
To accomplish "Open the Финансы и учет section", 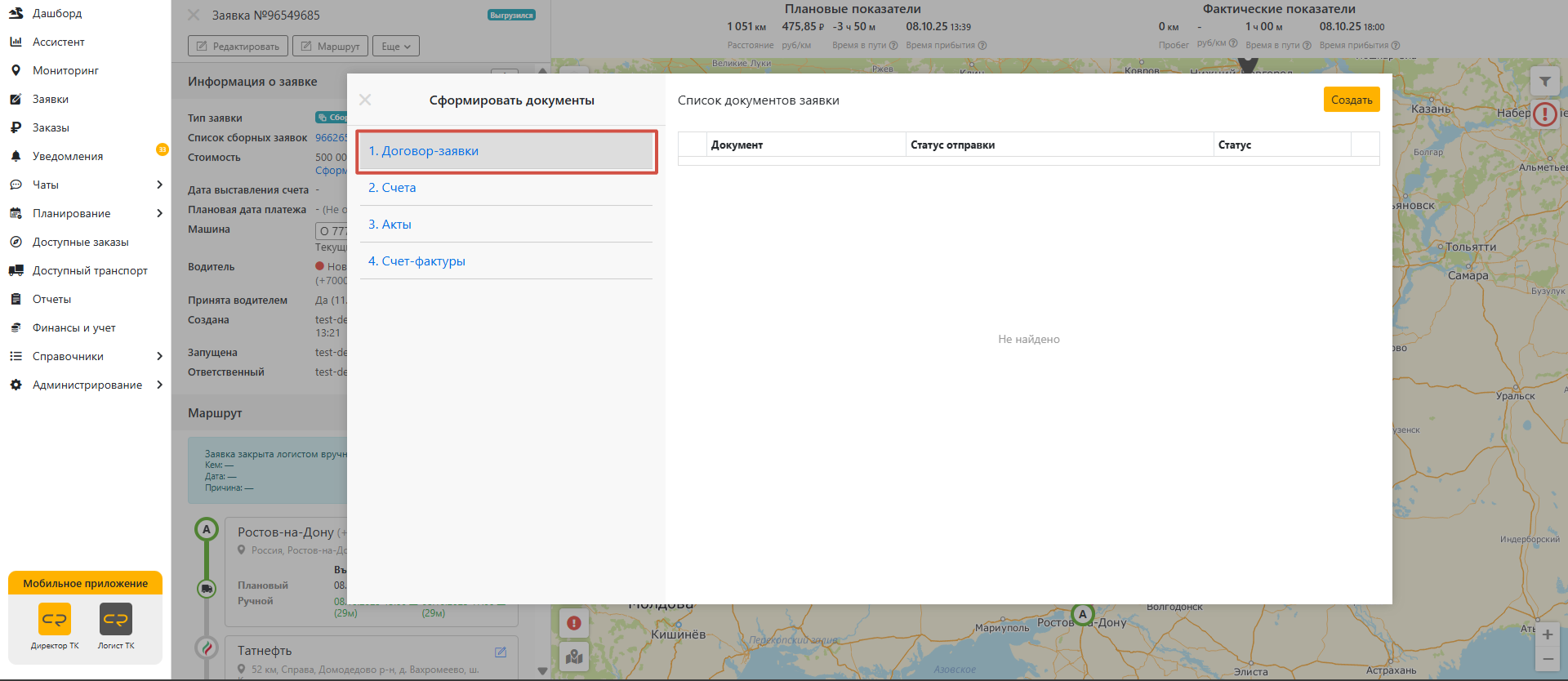I will pos(73,327).
